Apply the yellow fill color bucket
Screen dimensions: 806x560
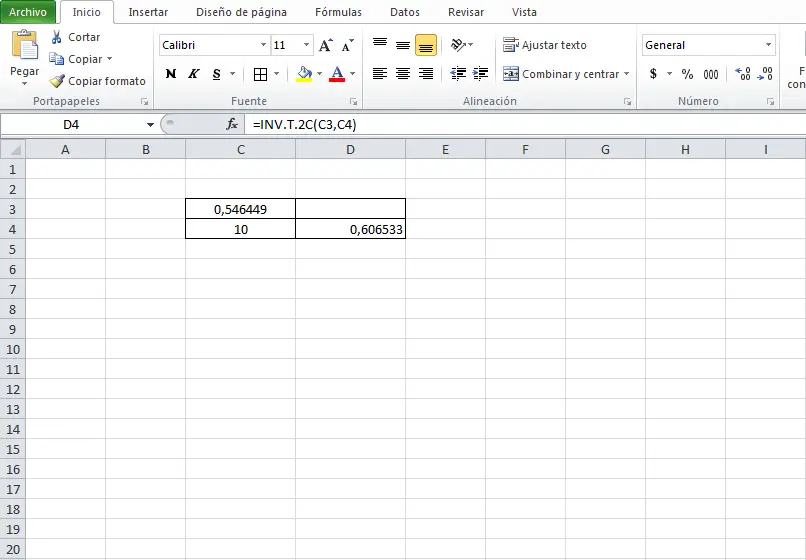click(x=304, y=74)
